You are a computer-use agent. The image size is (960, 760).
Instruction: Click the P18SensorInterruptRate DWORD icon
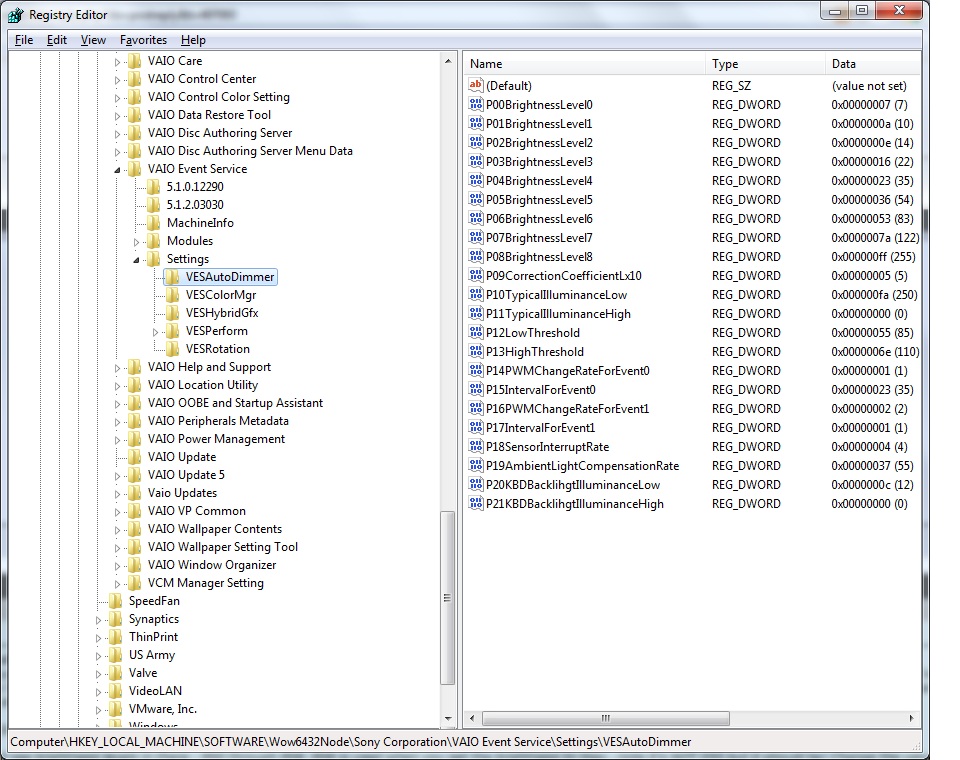coord(476,446)
